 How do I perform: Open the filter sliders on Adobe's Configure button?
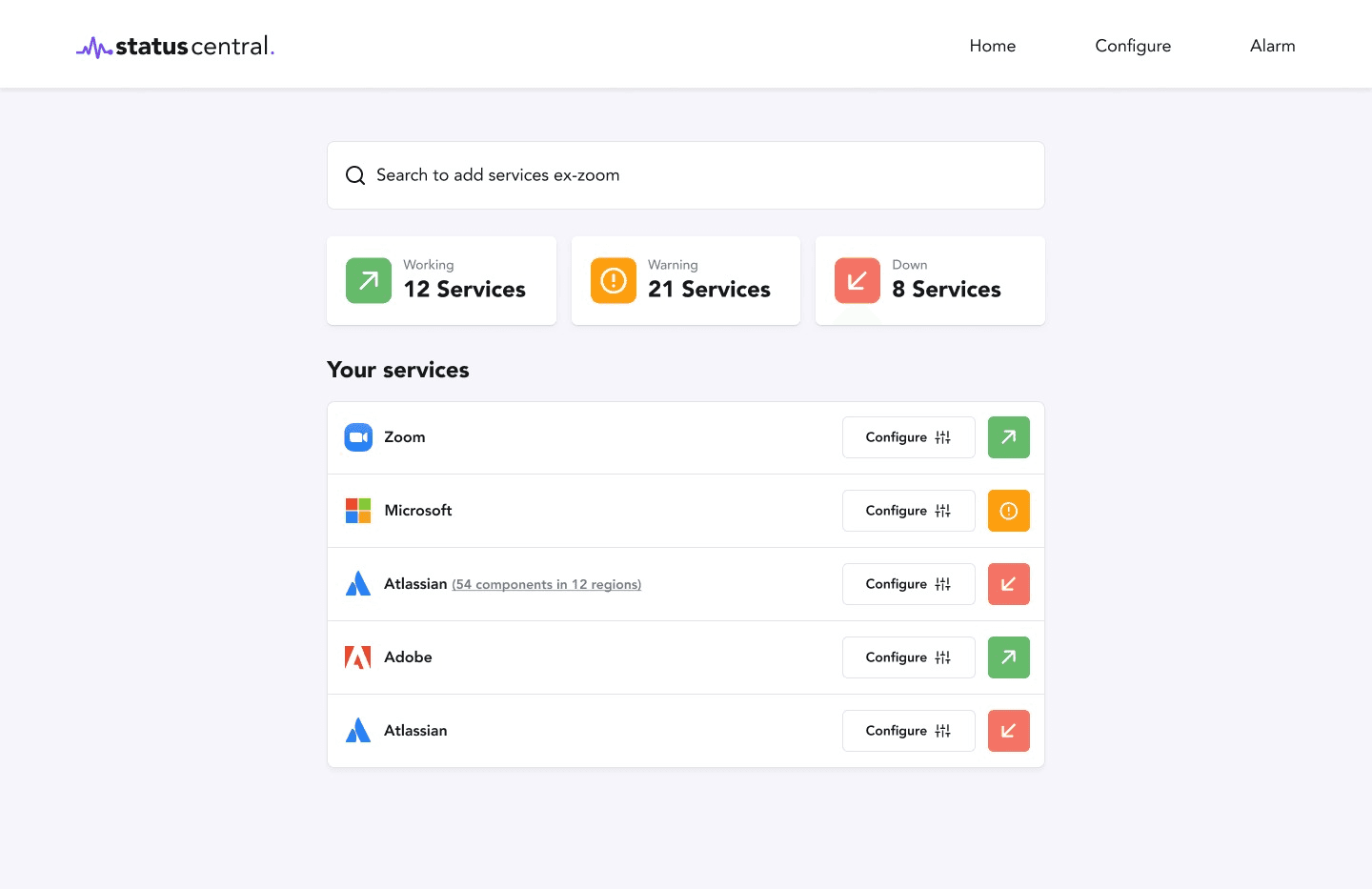click(942, 657)
